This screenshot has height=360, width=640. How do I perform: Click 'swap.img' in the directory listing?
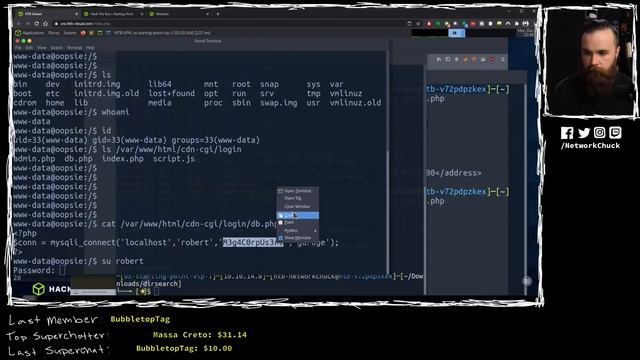pyautogui.click(x=278, y=103)
